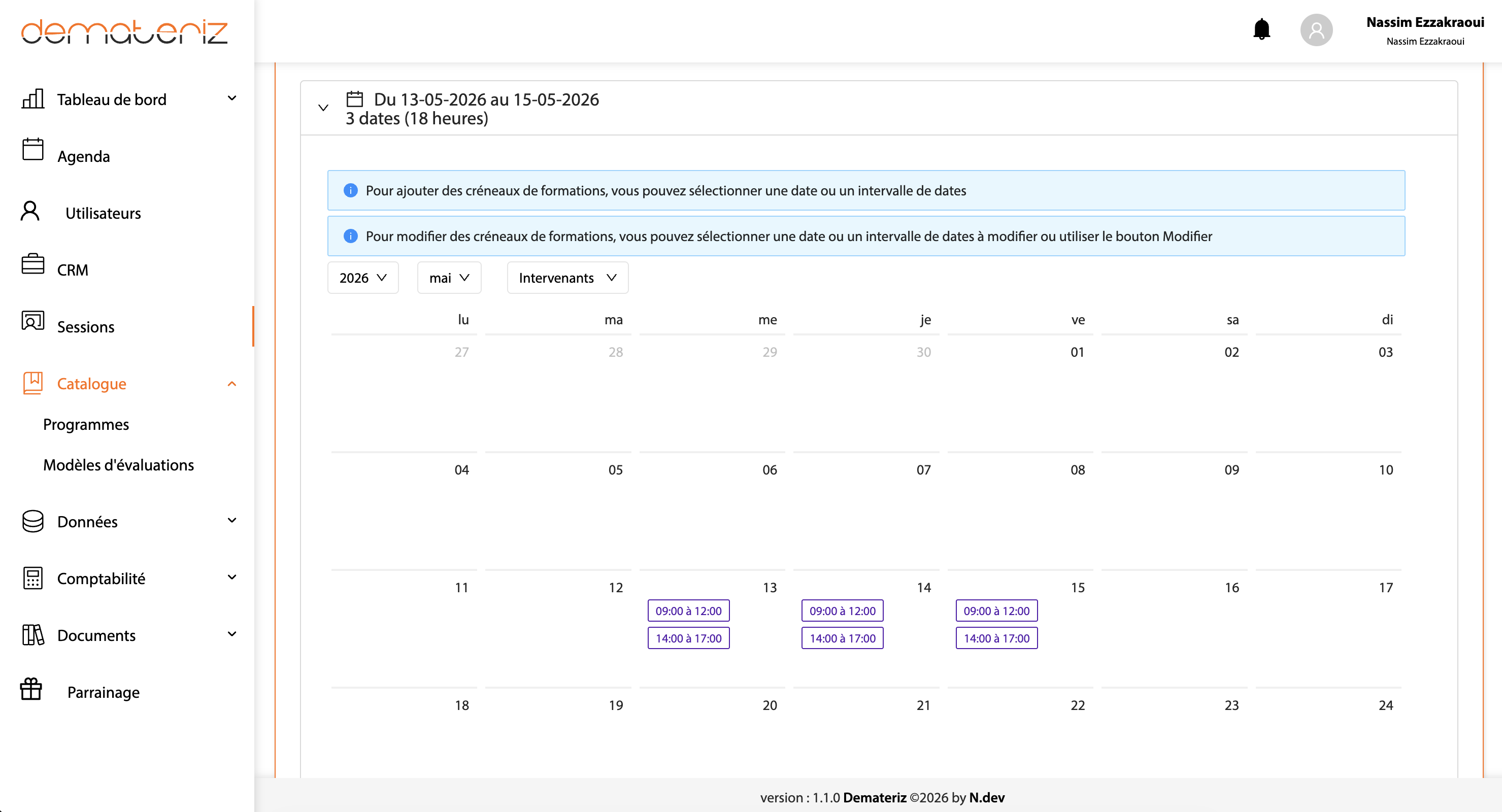This screenshot has height=812, width=1502.
Task: Open Modèles d'évaluations submenu
Action: coord(118,464)
